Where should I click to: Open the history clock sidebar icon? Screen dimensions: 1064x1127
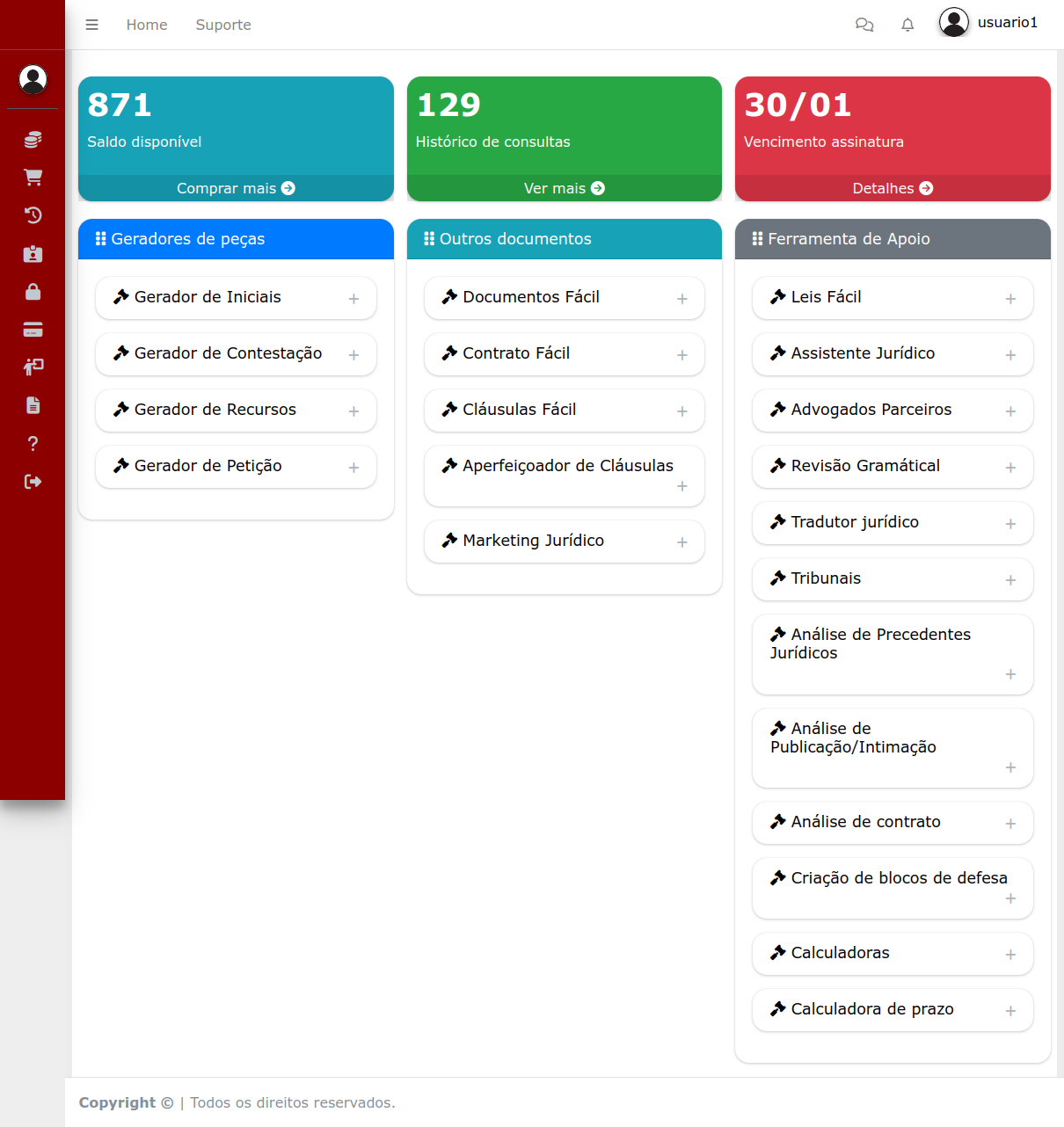[x=33, y=215]
